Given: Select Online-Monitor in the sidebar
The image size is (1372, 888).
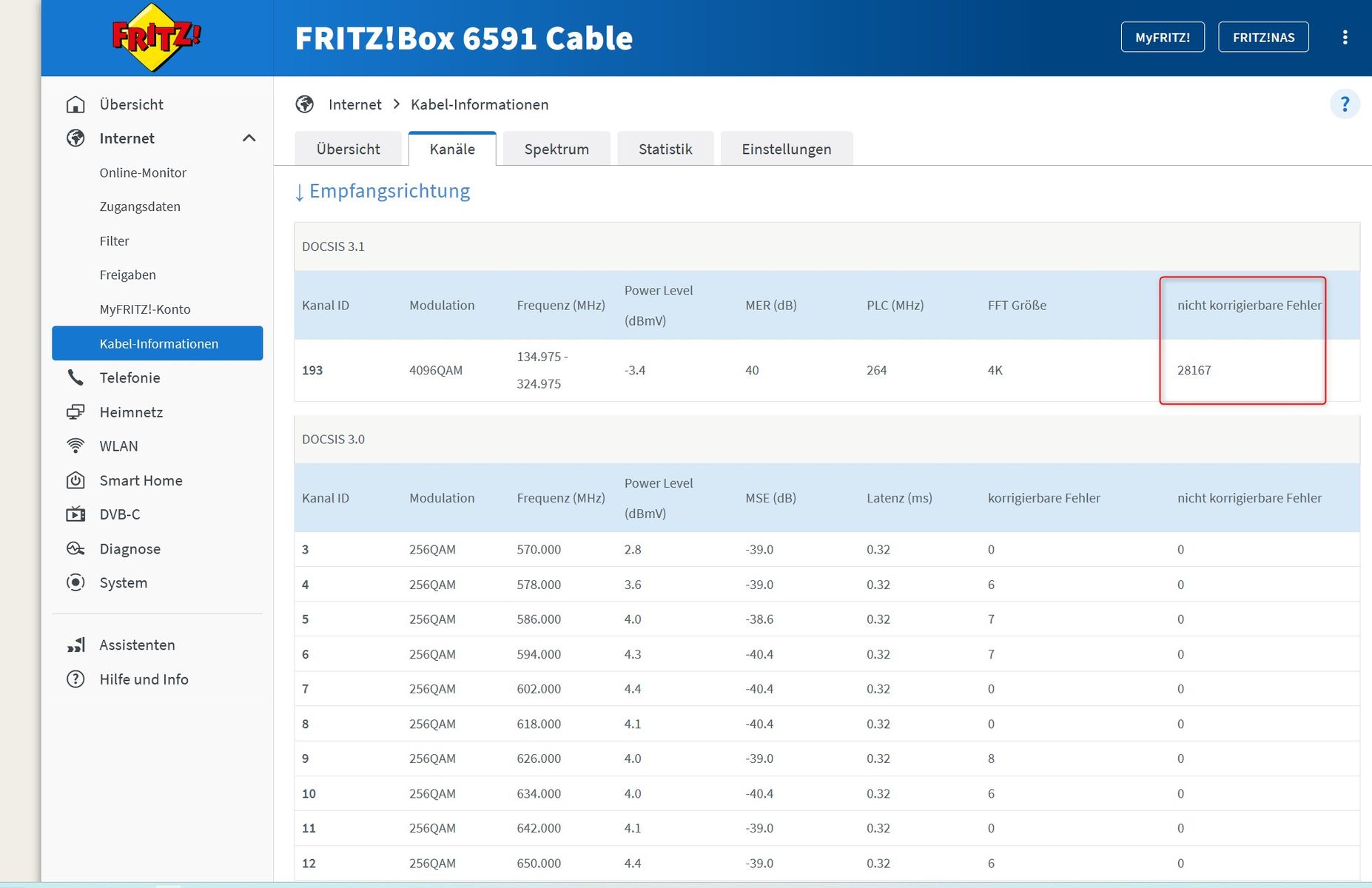Looking at the screenshot, I should click(143, 172).
